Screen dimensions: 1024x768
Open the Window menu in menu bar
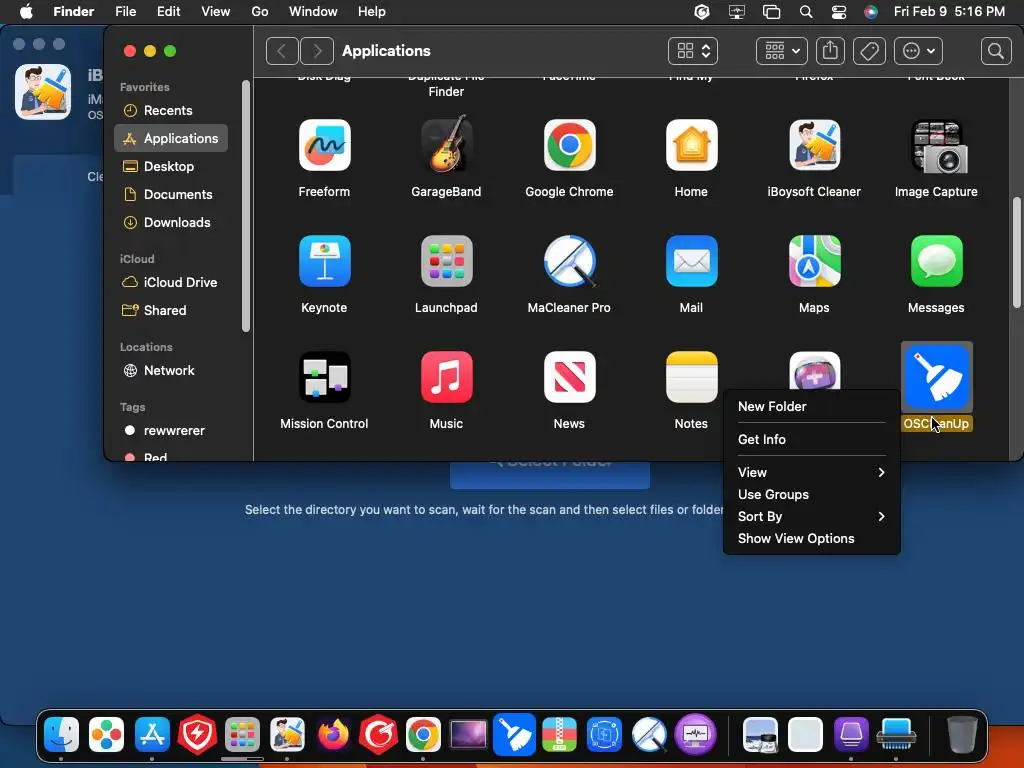313,12
